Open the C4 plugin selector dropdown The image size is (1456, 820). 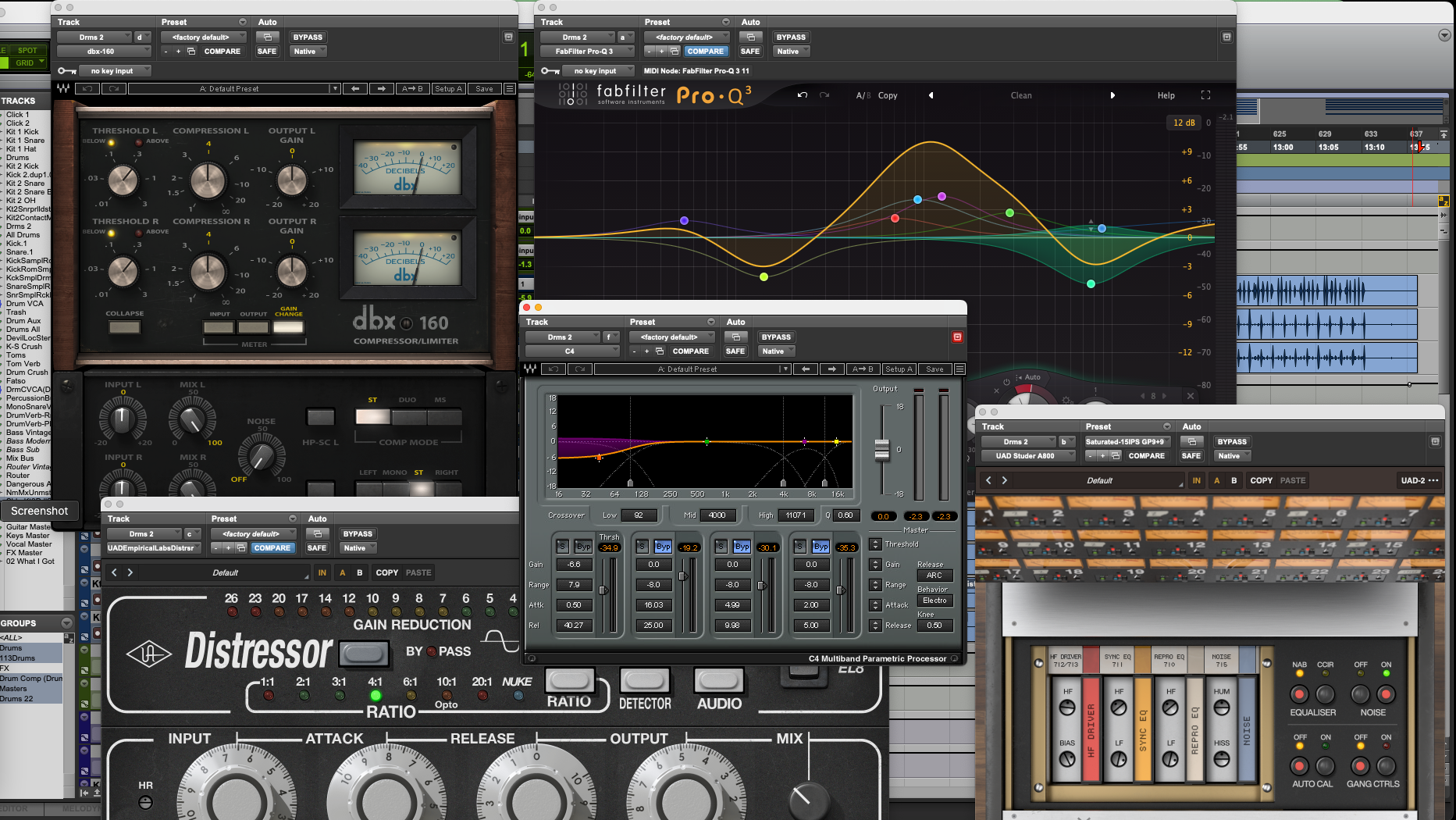tap(571, 351)
